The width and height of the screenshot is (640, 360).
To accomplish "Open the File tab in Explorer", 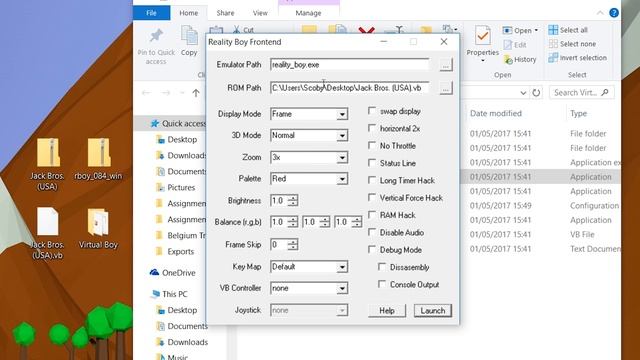I will [x=151, y=13].
